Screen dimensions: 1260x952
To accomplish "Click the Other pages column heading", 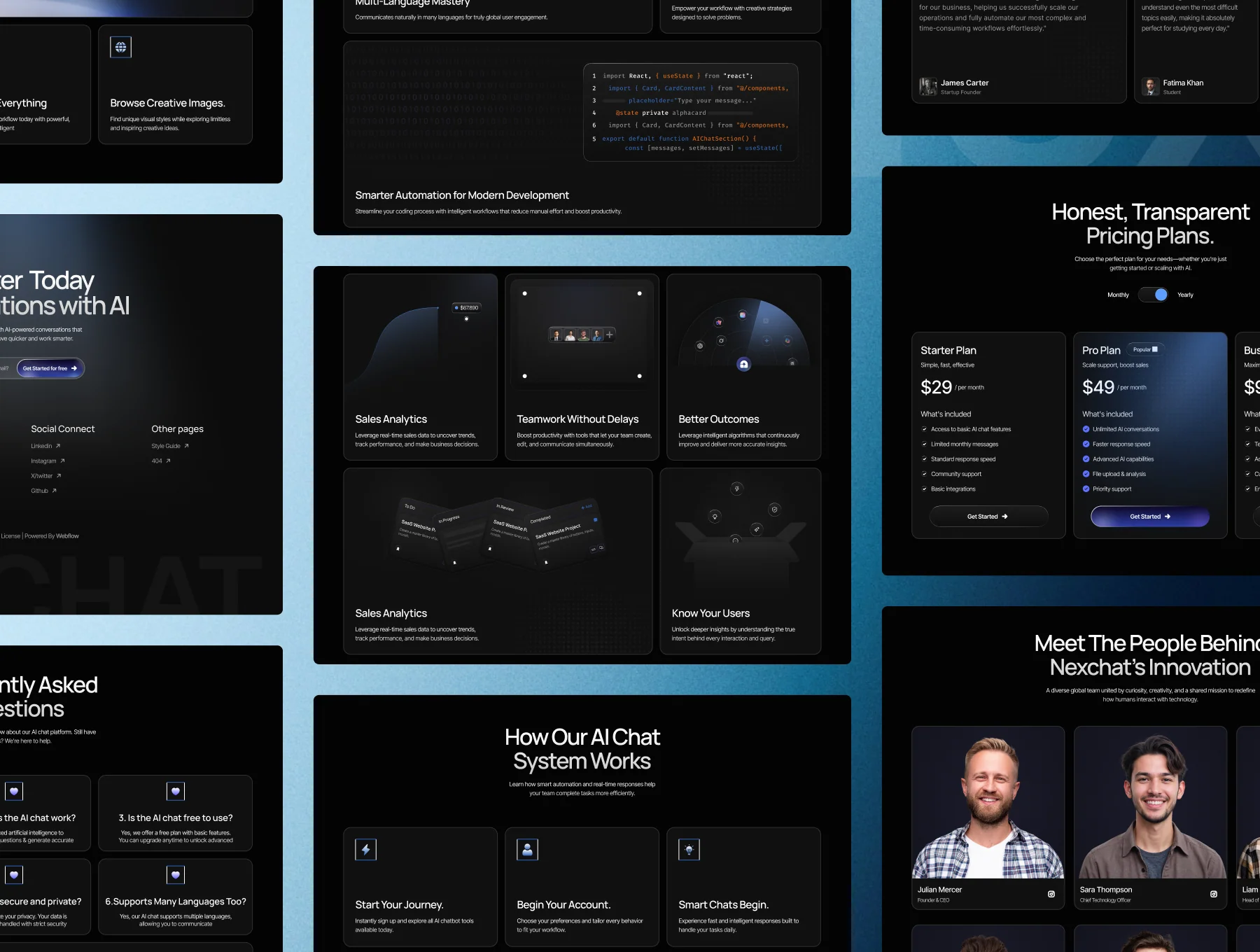I will pyautogui.click(x=177, y=429).
